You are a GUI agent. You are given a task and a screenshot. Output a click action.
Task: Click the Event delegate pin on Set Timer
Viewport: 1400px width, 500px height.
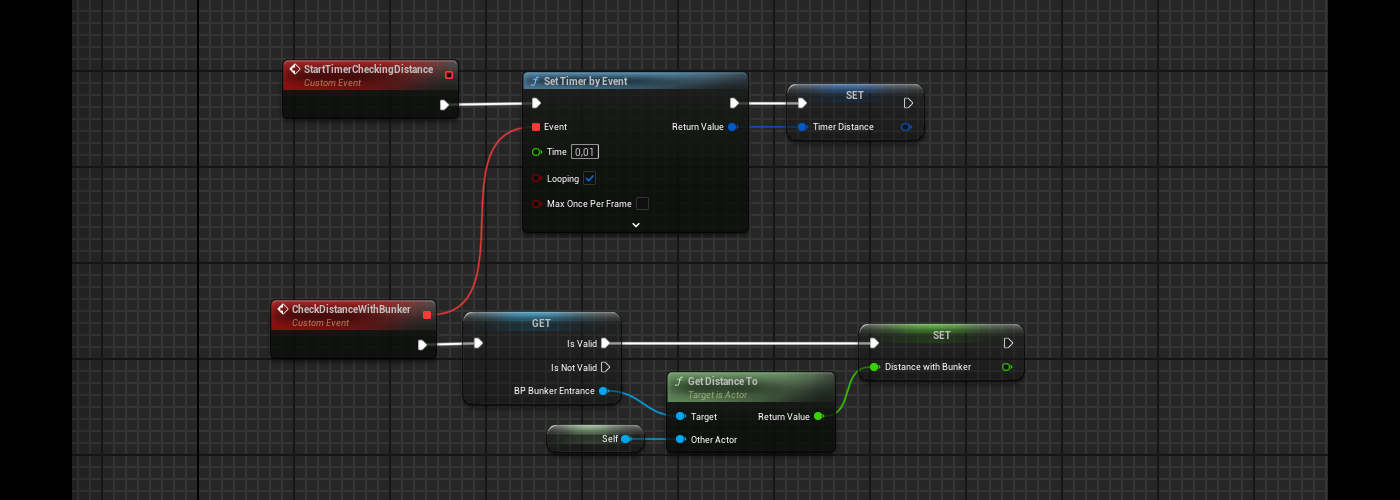(536, 127)
